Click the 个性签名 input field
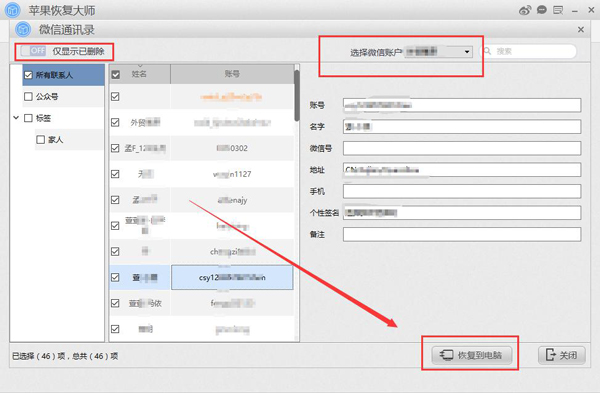The width and height of the screenshot is (600, 393). click(462, 212)
